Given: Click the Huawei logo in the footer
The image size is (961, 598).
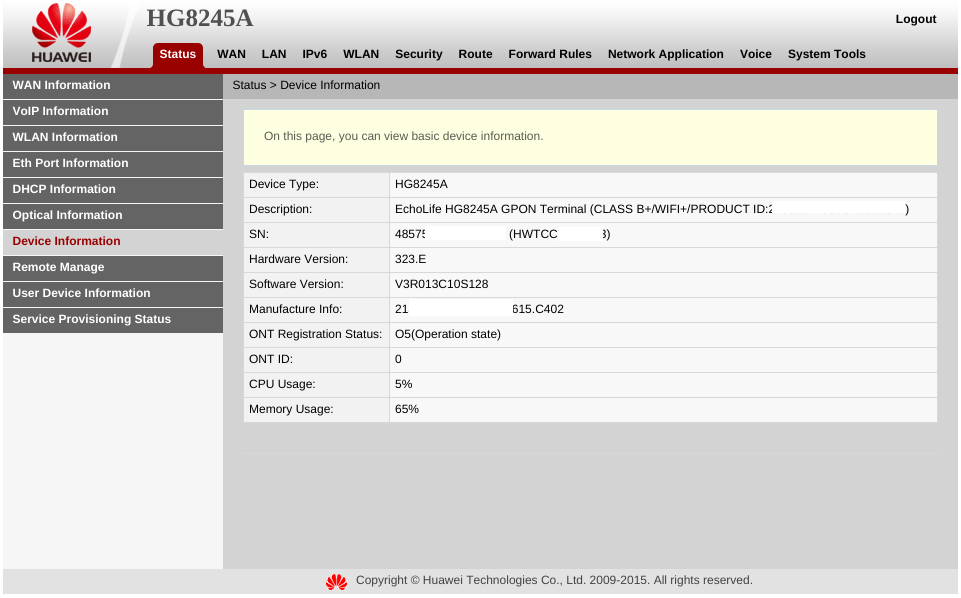Looking at the screenshot, I should tap(336, 581).
